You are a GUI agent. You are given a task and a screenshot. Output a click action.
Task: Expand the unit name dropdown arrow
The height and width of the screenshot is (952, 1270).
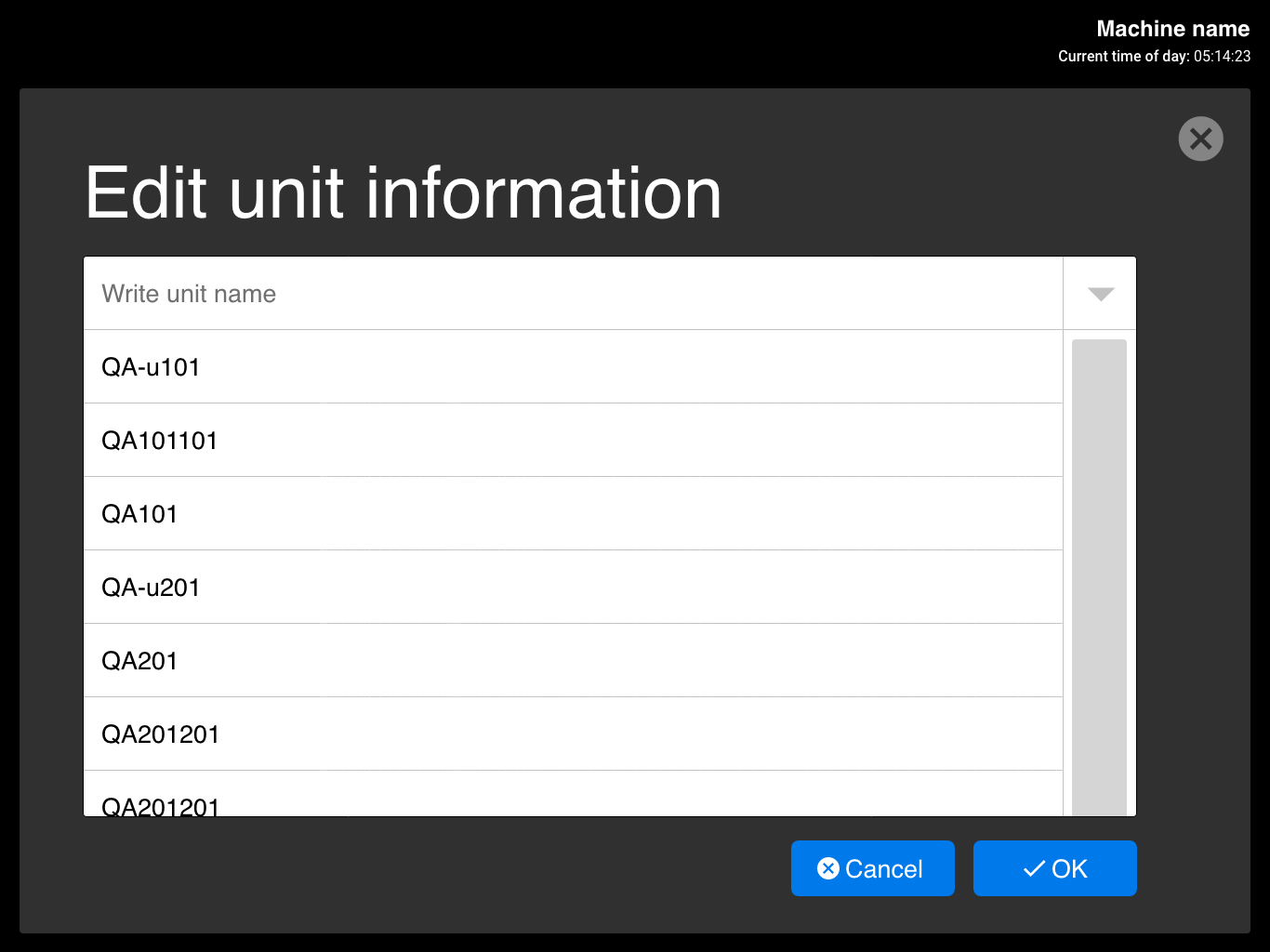coord(1100,294)
